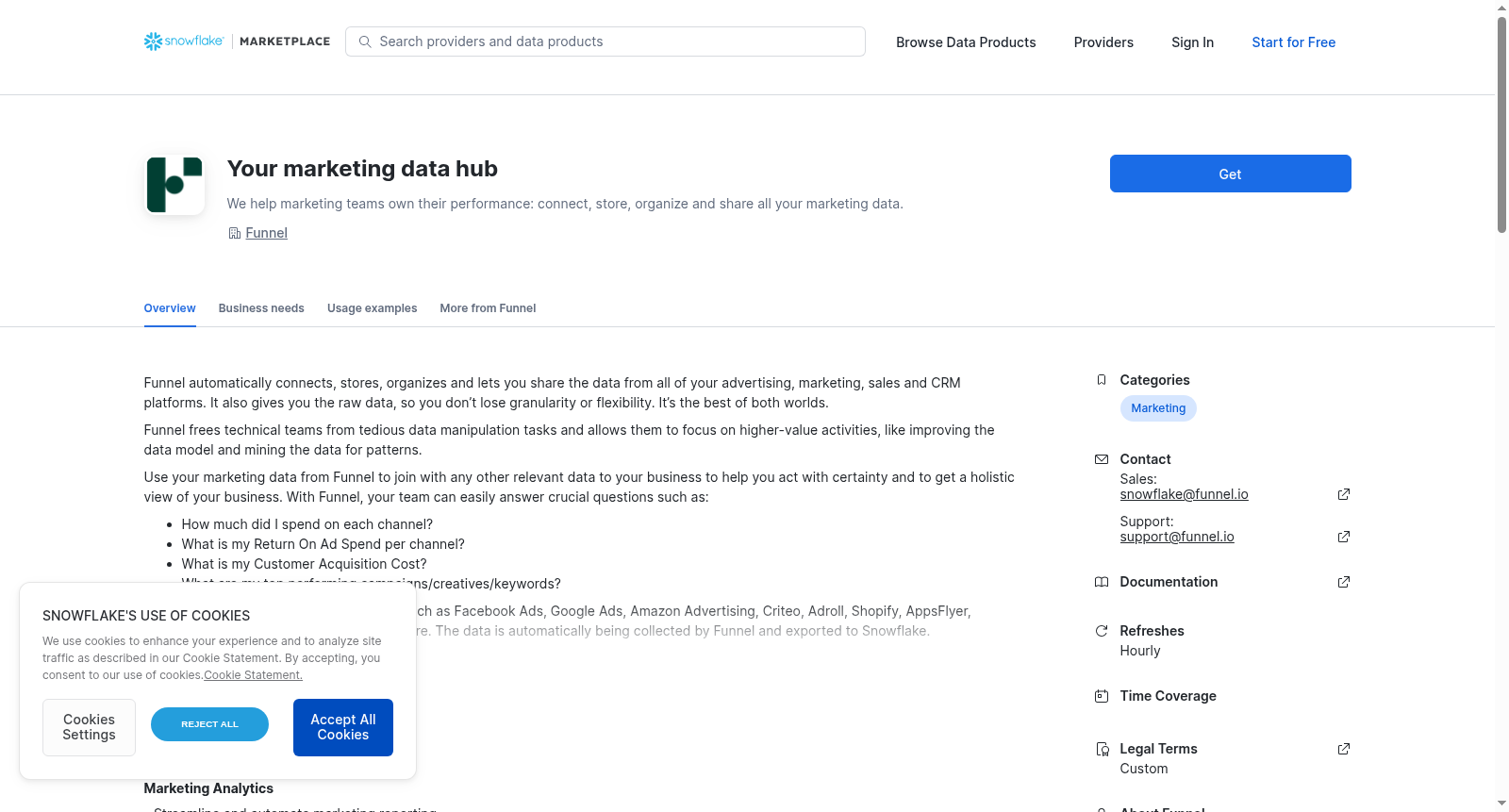
Task: Click the Legal Terms document icon
Action: point(1102,749)
